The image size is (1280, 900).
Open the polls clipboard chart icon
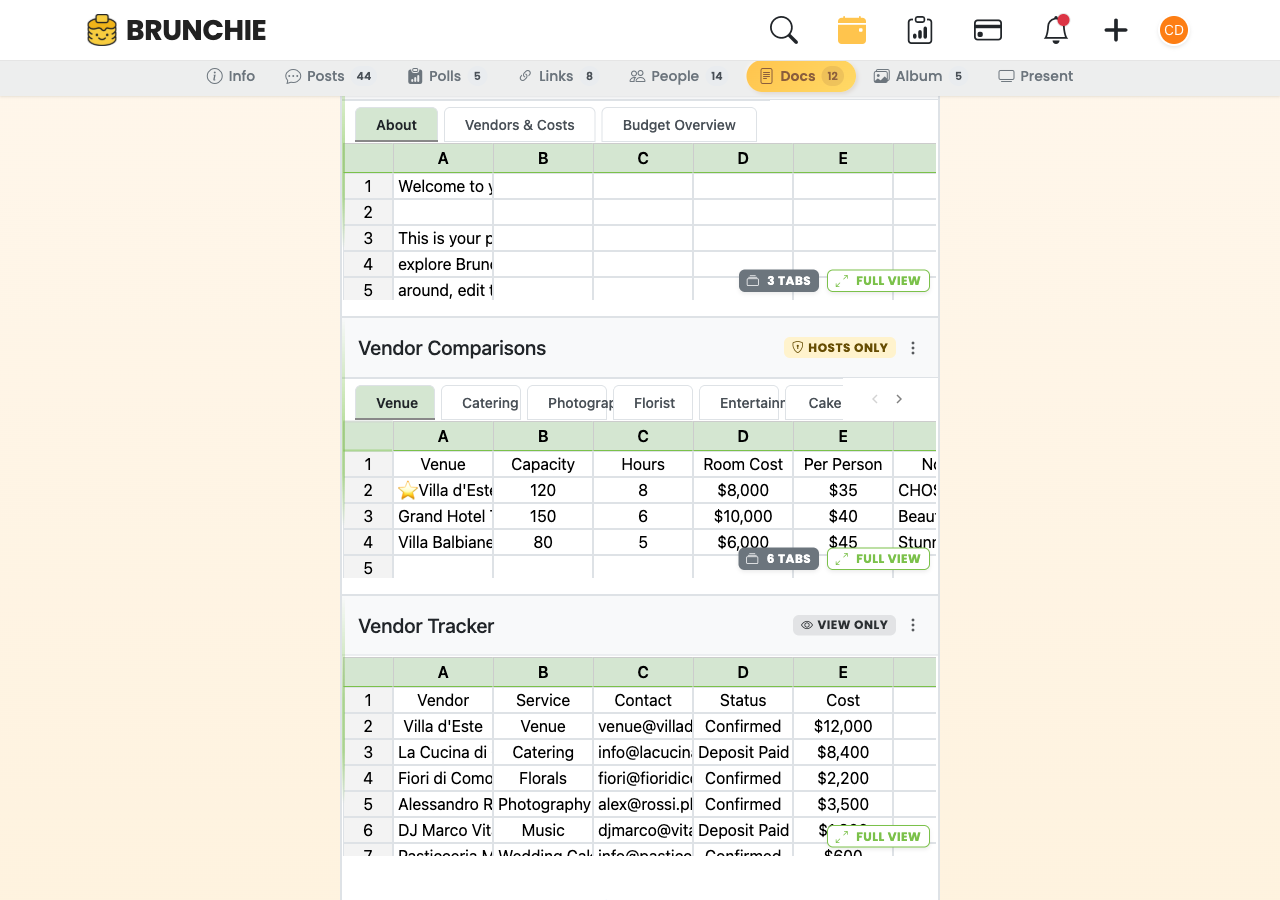920,30
